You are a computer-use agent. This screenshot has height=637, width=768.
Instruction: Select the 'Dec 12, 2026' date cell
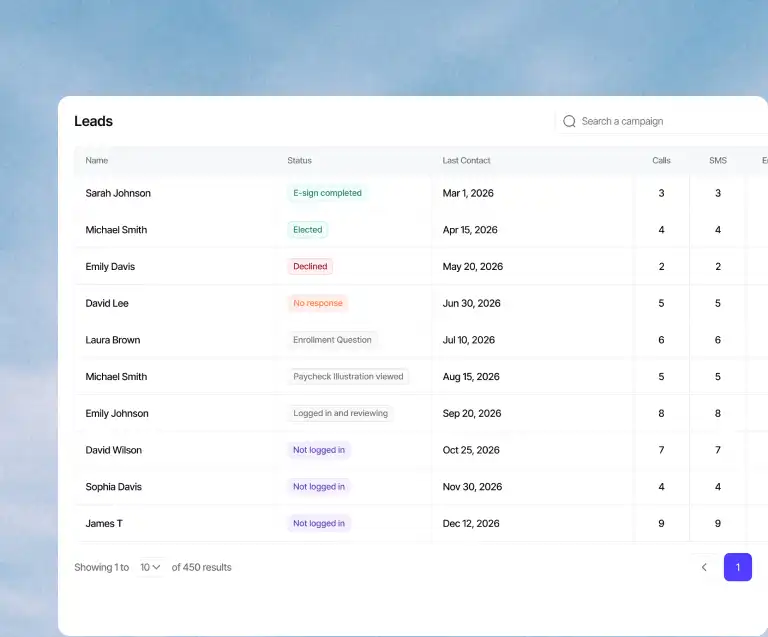tap(471, 523)
